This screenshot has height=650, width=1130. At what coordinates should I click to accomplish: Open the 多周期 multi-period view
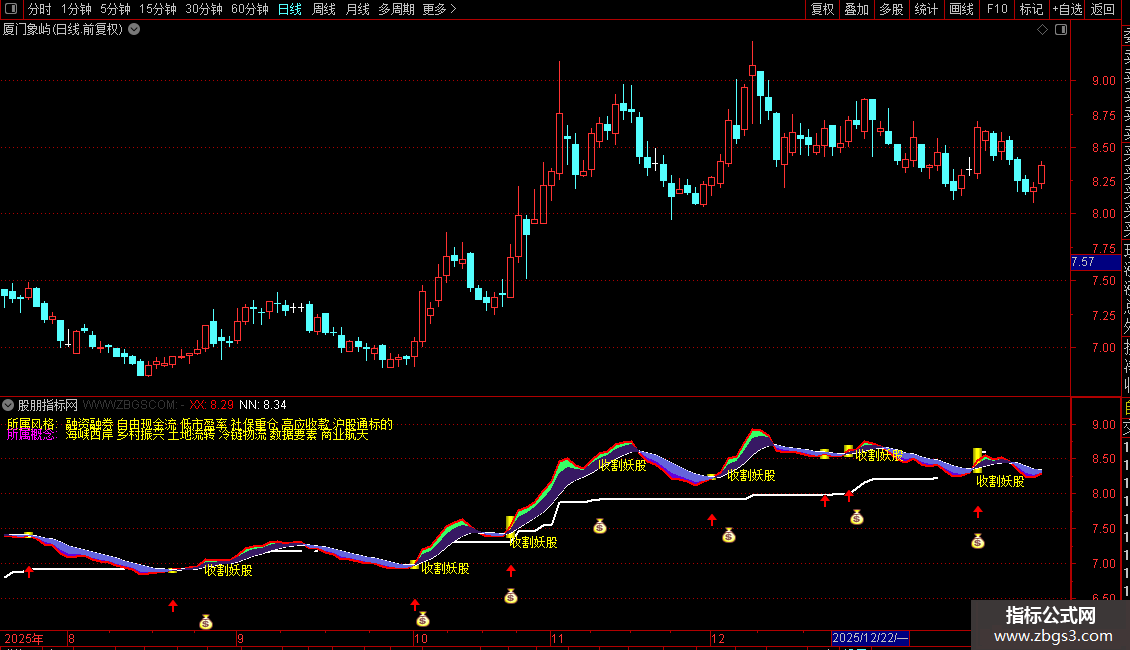point(396,9)
